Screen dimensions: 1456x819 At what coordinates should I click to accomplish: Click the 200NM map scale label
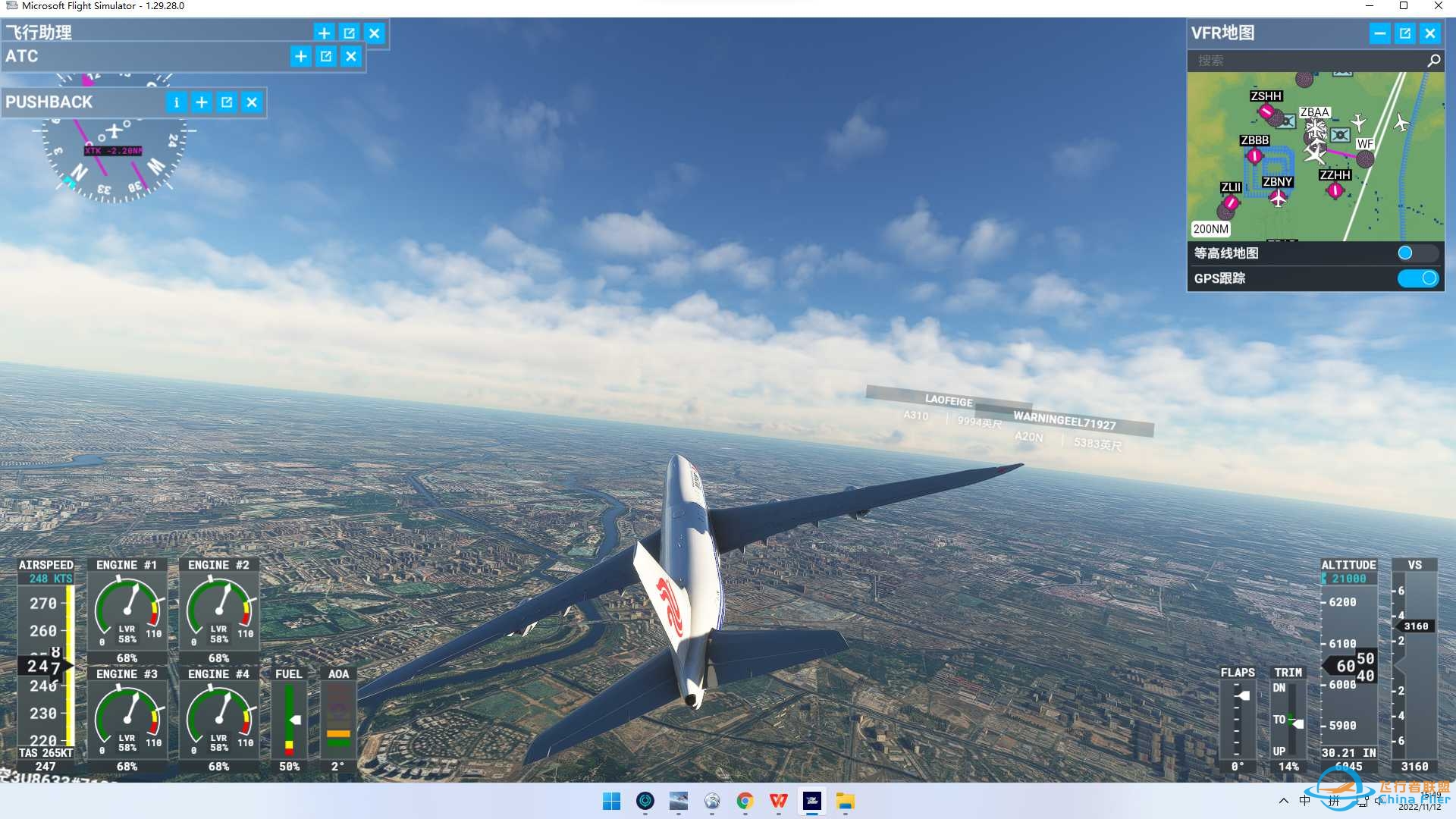[1210, 229]
